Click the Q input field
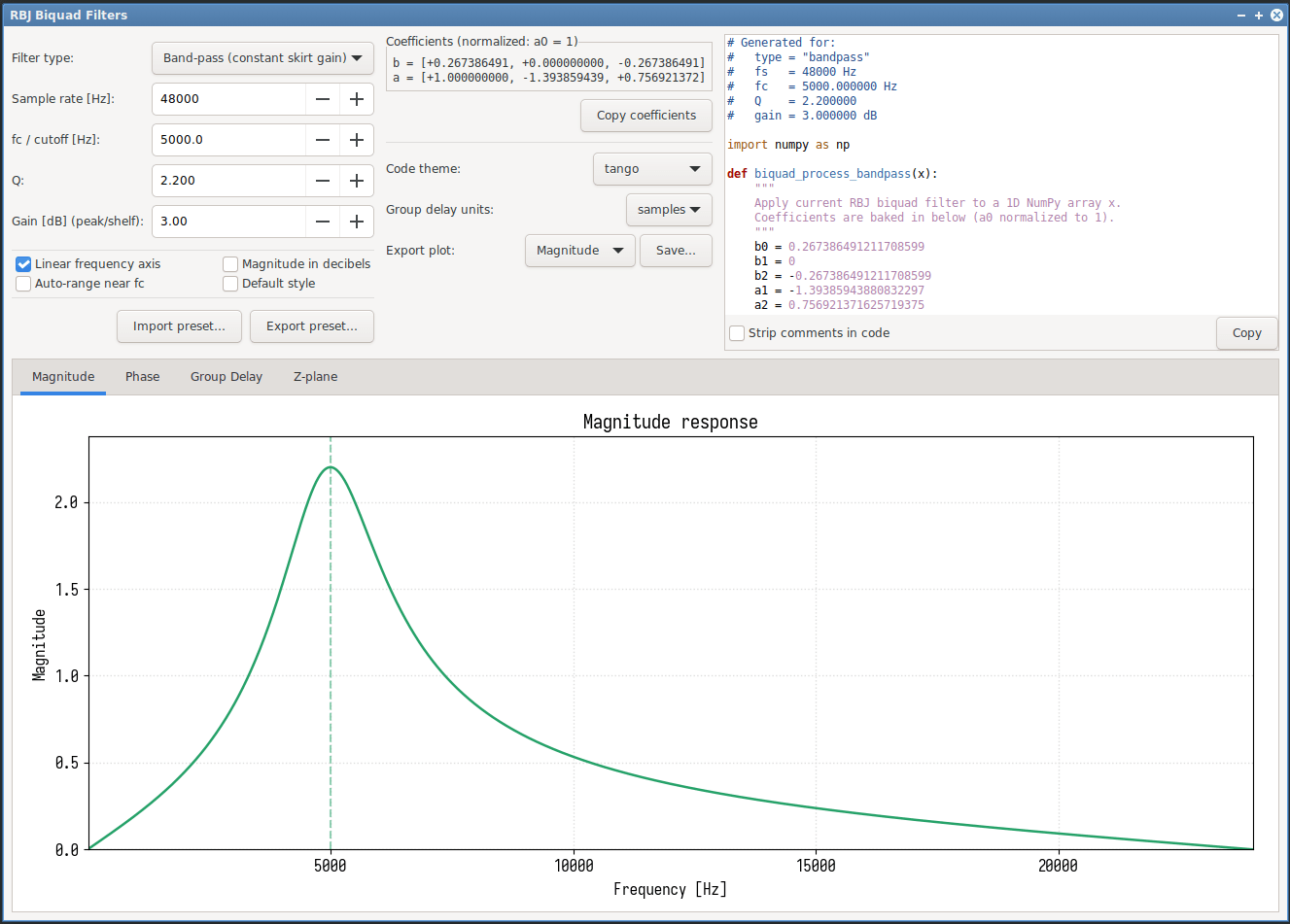This screenshot has height=924, width=1290. point(229,181)
